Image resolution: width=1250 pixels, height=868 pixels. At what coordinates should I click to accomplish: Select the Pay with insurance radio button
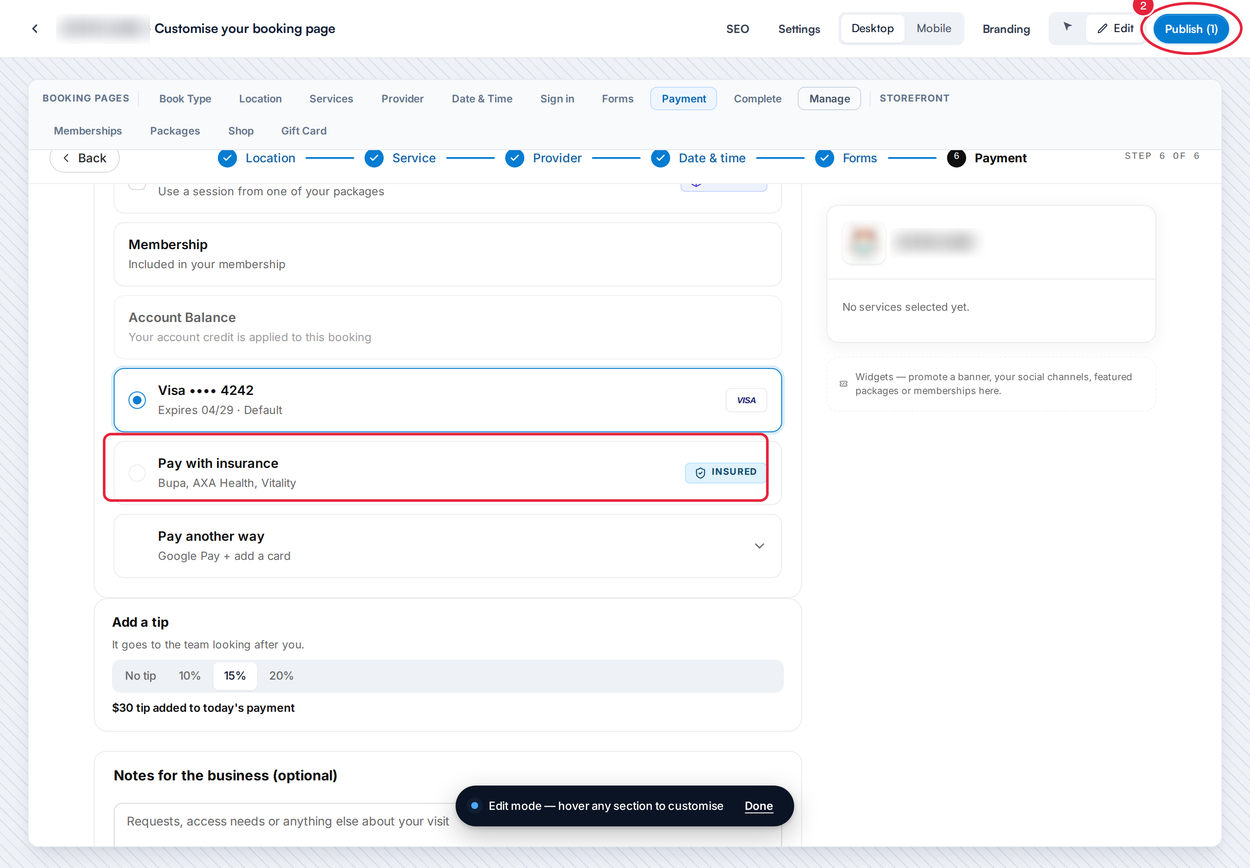coord(137,473)
